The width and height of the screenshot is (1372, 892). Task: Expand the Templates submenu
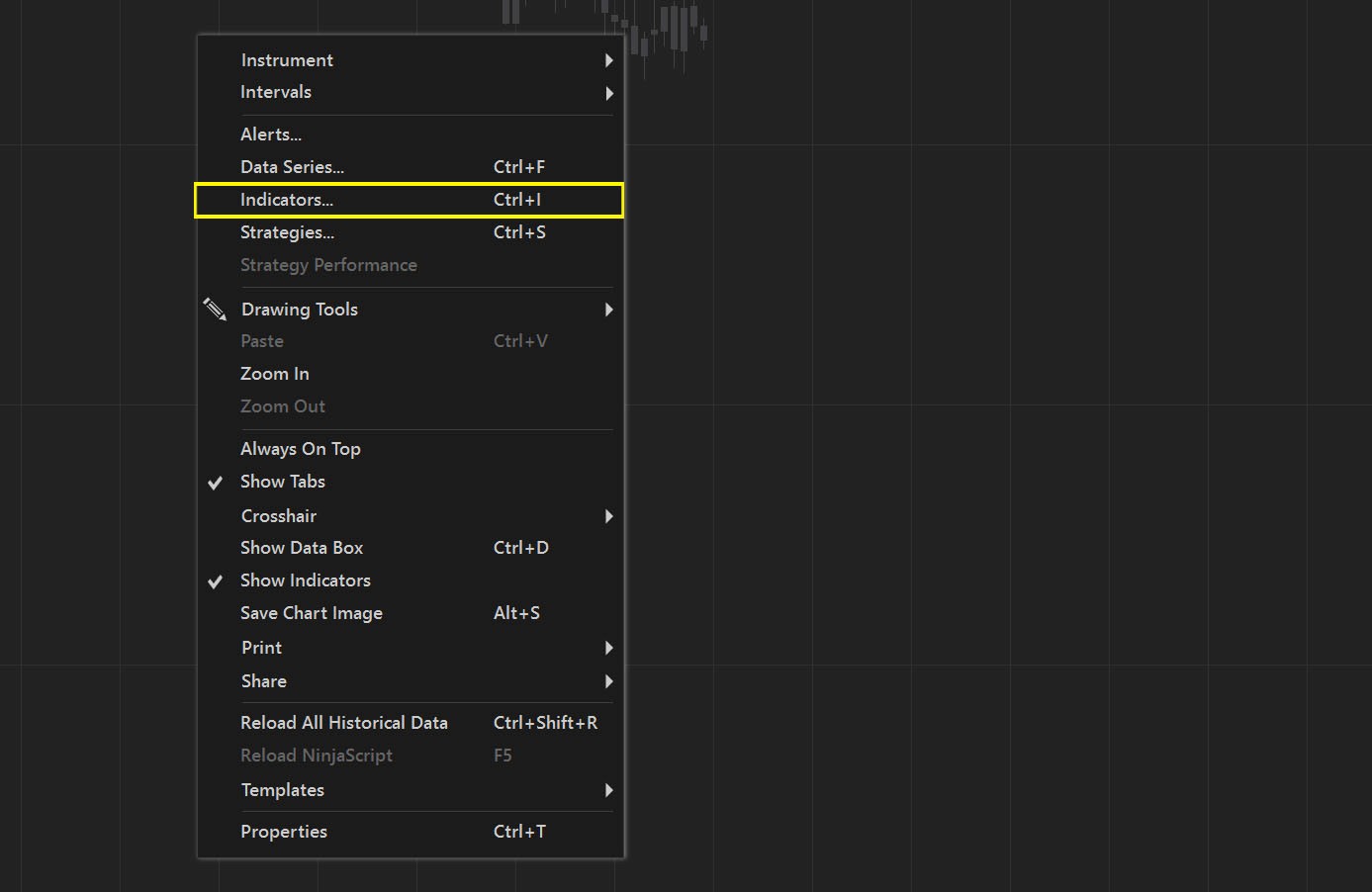(x=609, y=790)
